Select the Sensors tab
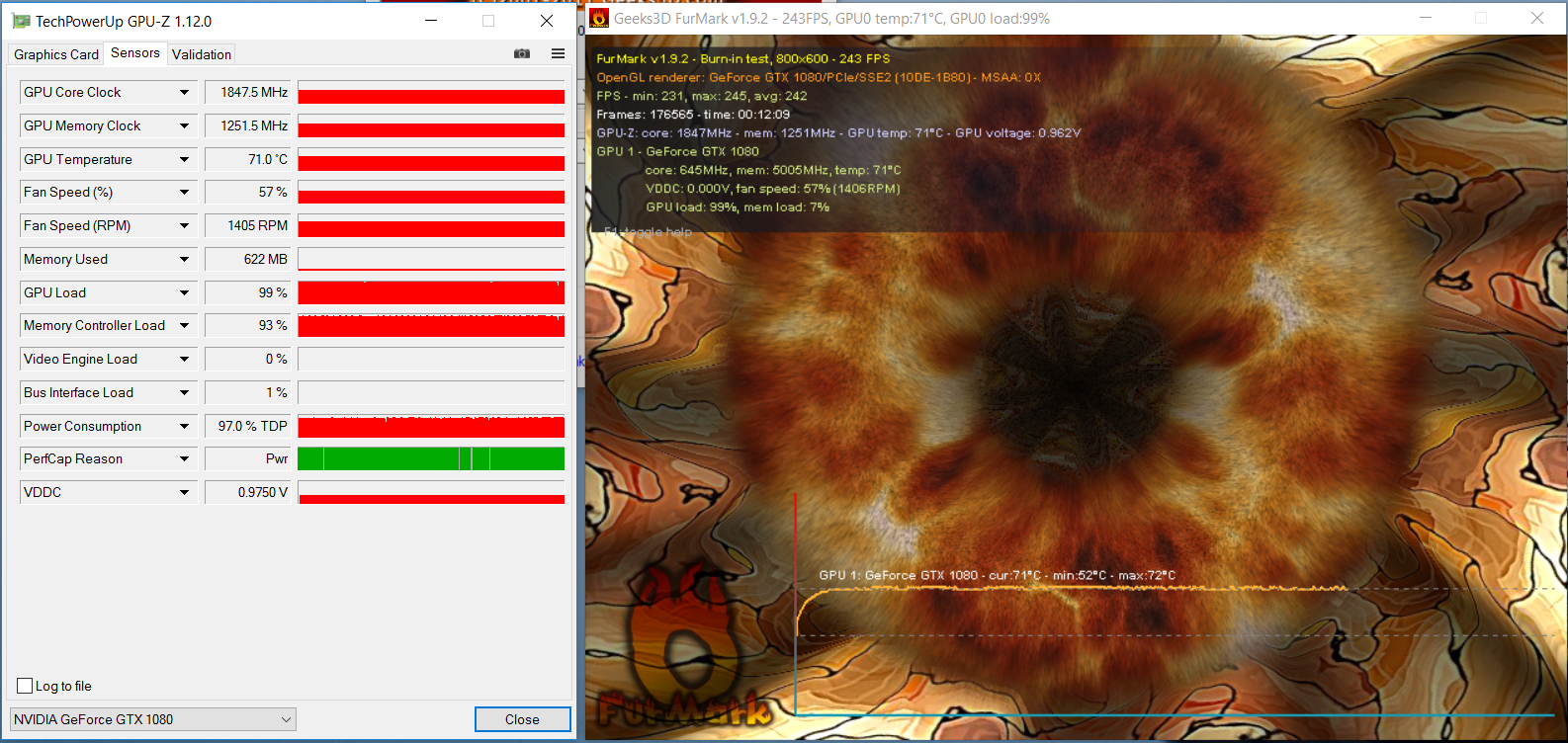Viewport: 1568px width, 743px height. point(135,53)
